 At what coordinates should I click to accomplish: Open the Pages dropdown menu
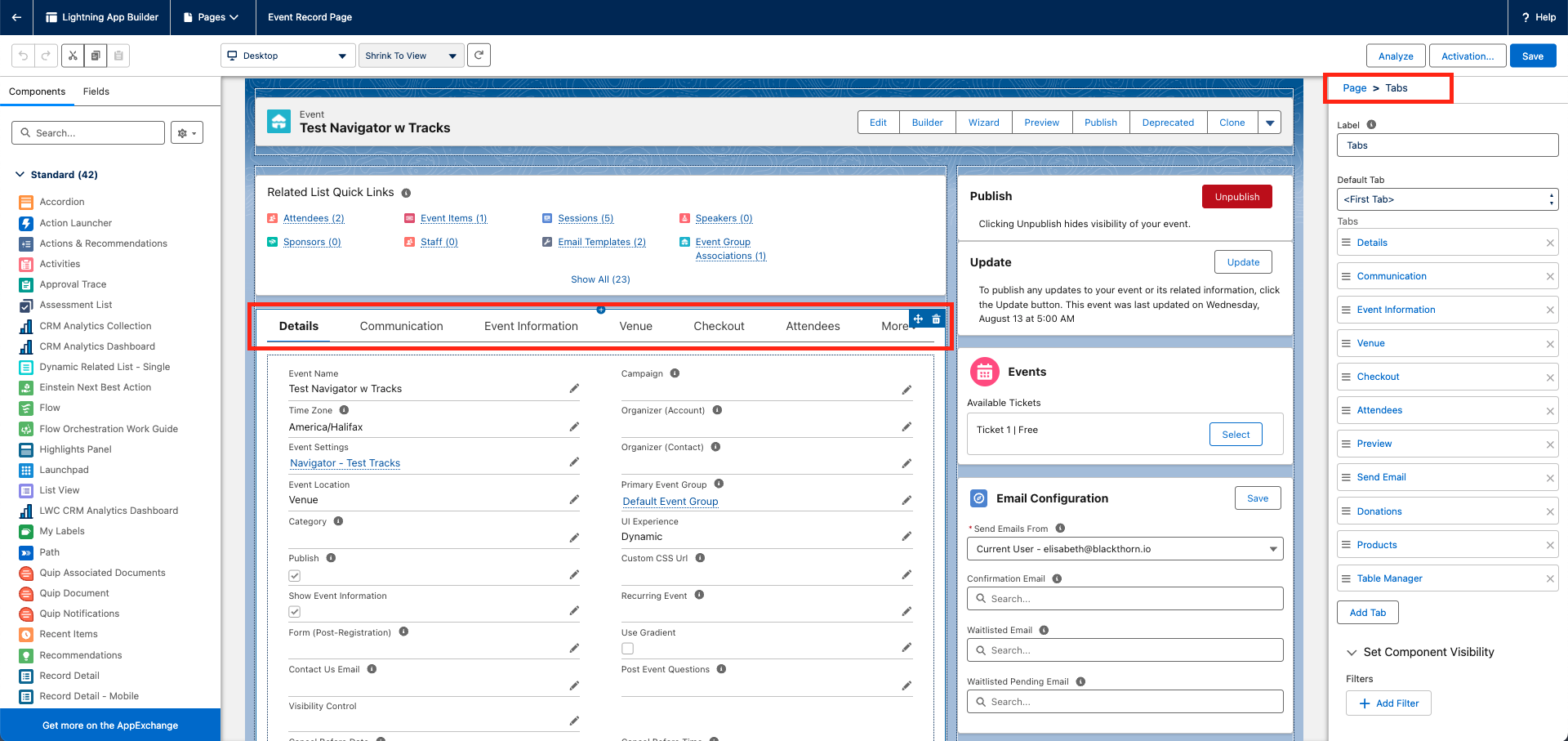click(212, 17)
